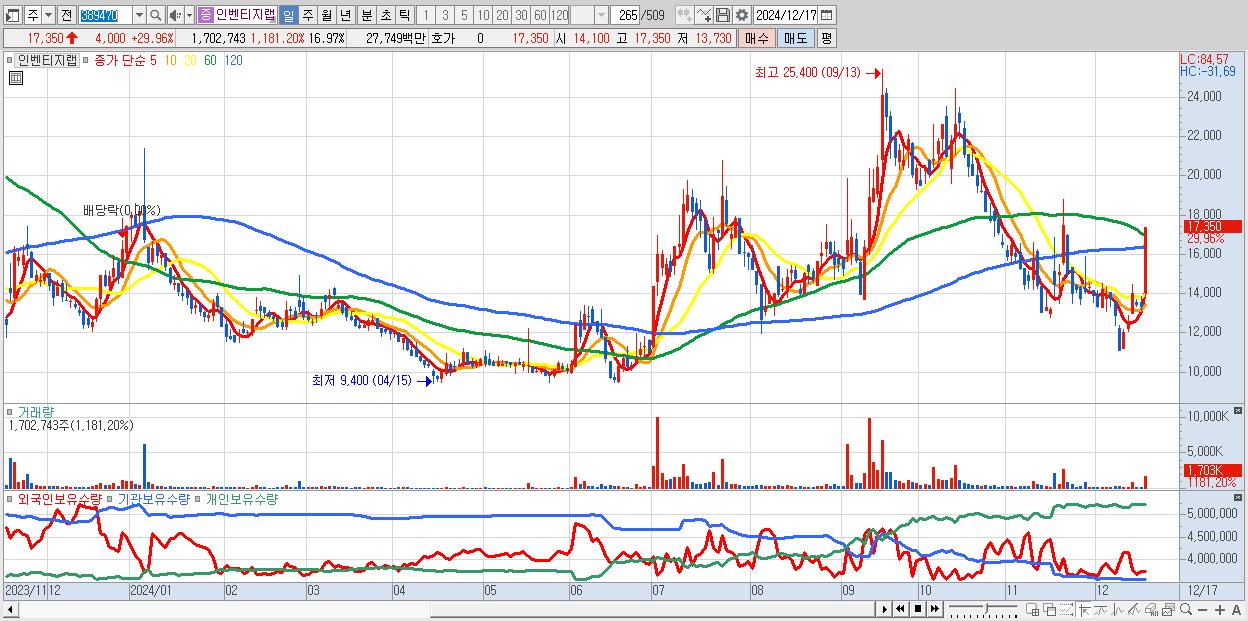1248x621 pixels.
Task: Open the 주 type dropdown arrow
Action: [48, 15]
